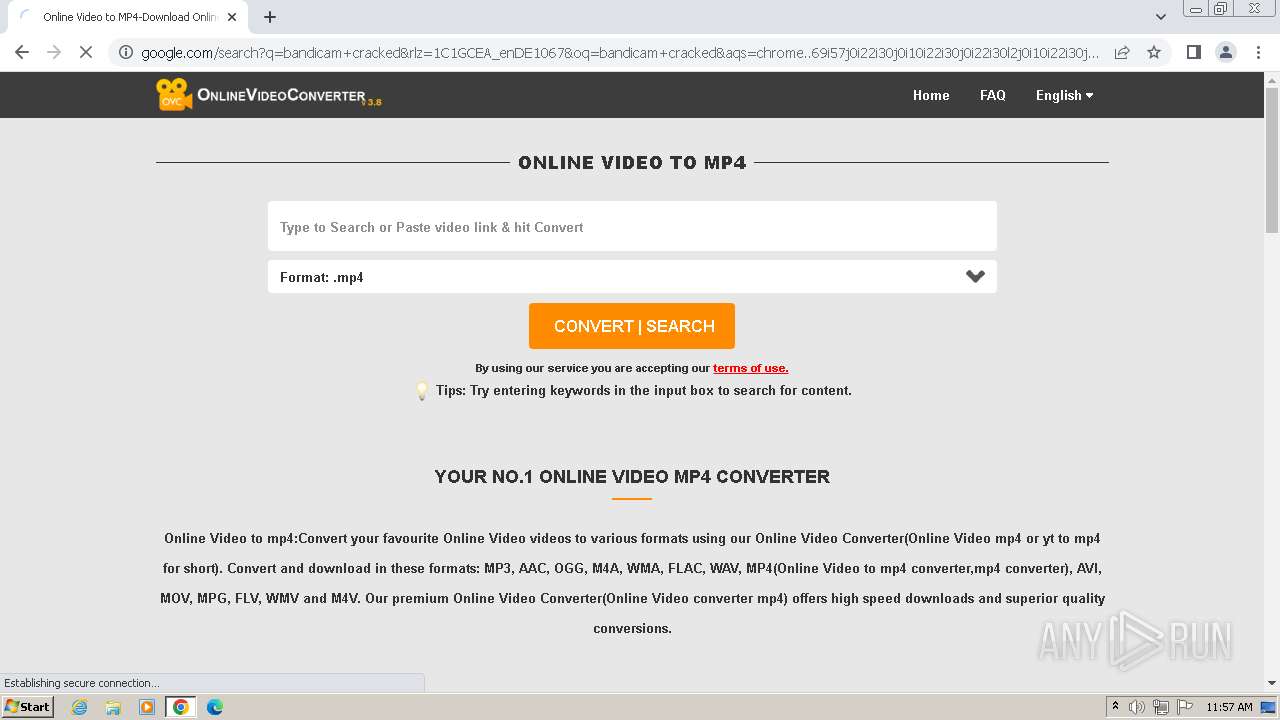Click the browser forward arrow
1280x720 pixels.
54,52
